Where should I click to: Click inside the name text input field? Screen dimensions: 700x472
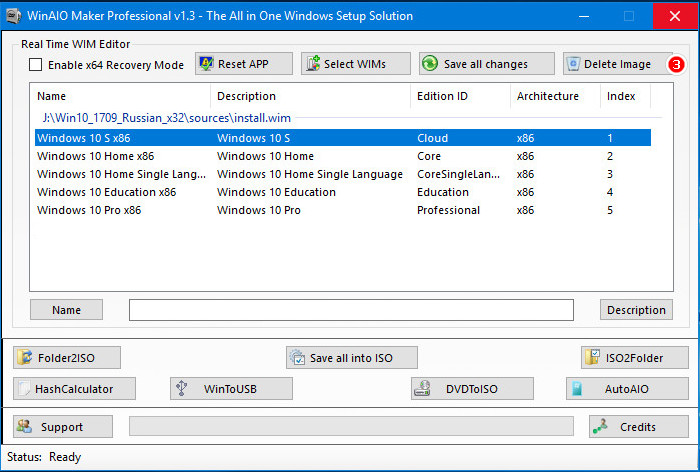pyautogui.click(x=351, y=310)
